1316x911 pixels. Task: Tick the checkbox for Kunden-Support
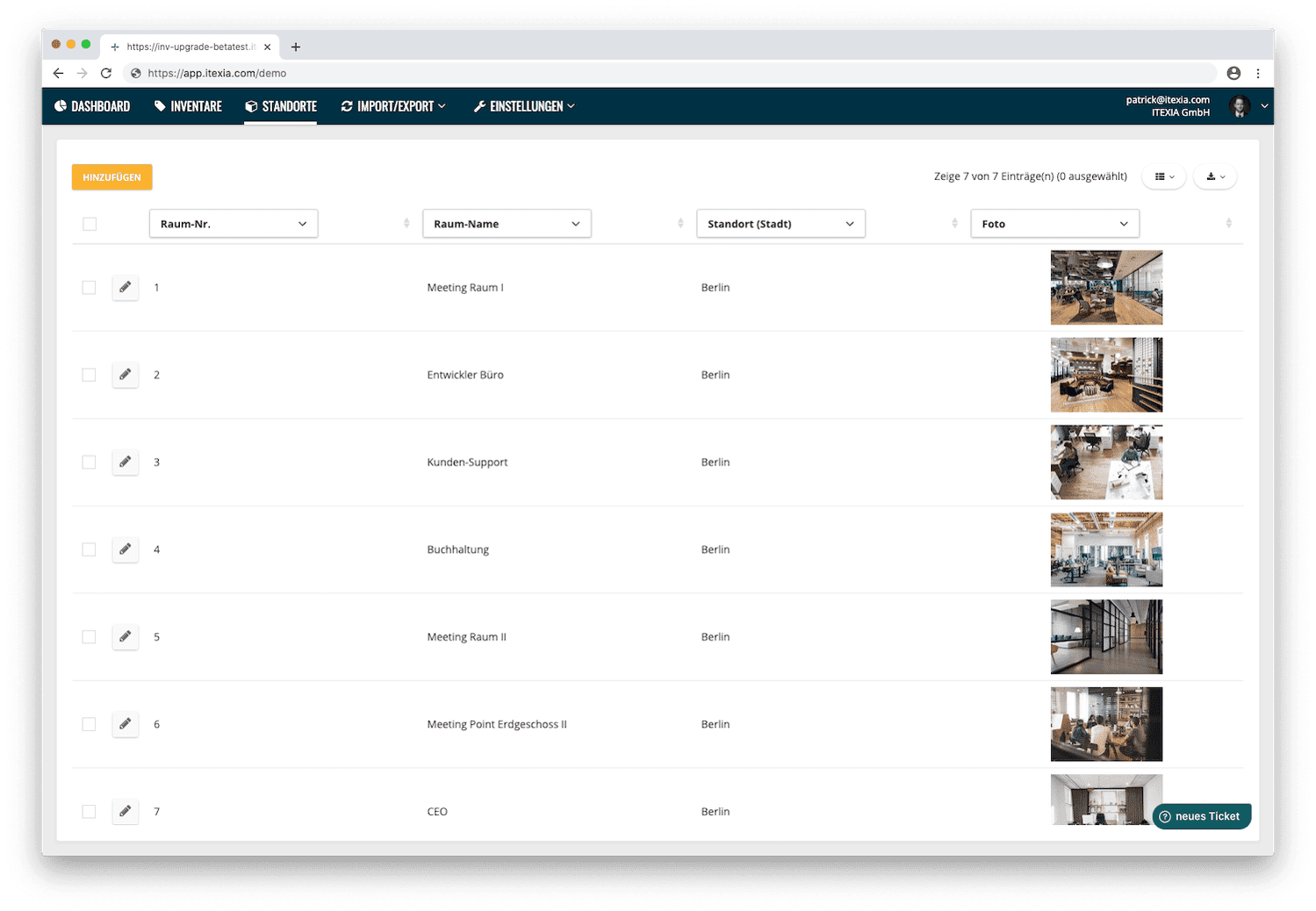tap(89, 463)
